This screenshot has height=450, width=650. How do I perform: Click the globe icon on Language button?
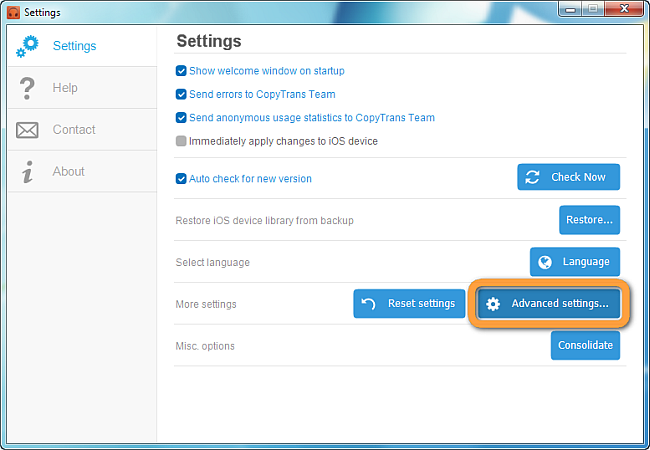point(545,262)
